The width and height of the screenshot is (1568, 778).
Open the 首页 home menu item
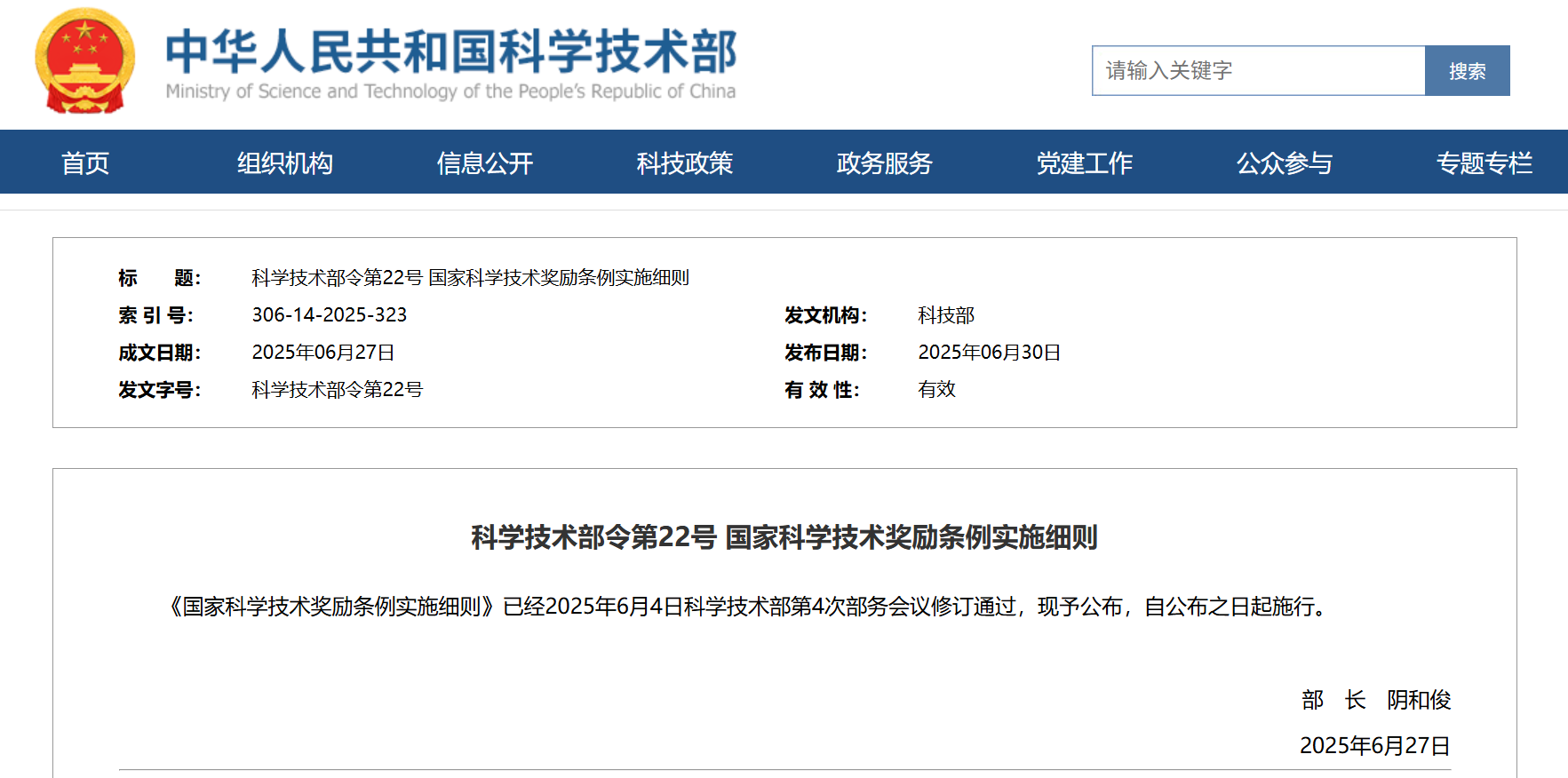coord(85,163)
